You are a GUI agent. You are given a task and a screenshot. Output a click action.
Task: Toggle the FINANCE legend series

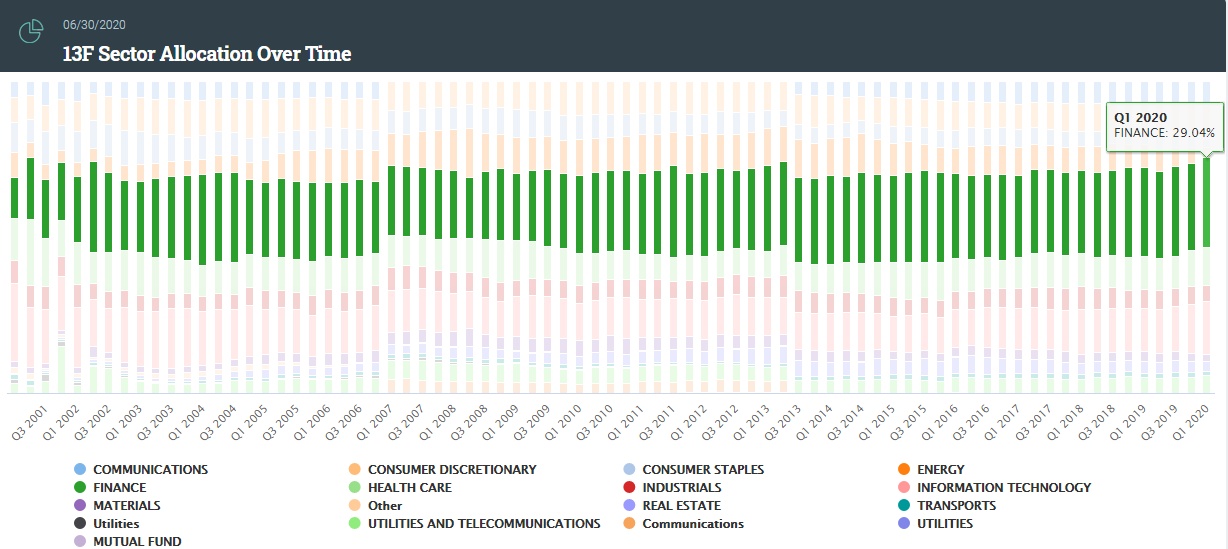[119, 487]
